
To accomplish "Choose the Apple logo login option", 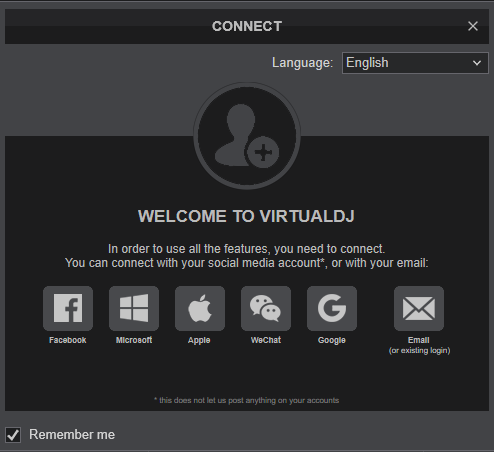I will [200, 308].
